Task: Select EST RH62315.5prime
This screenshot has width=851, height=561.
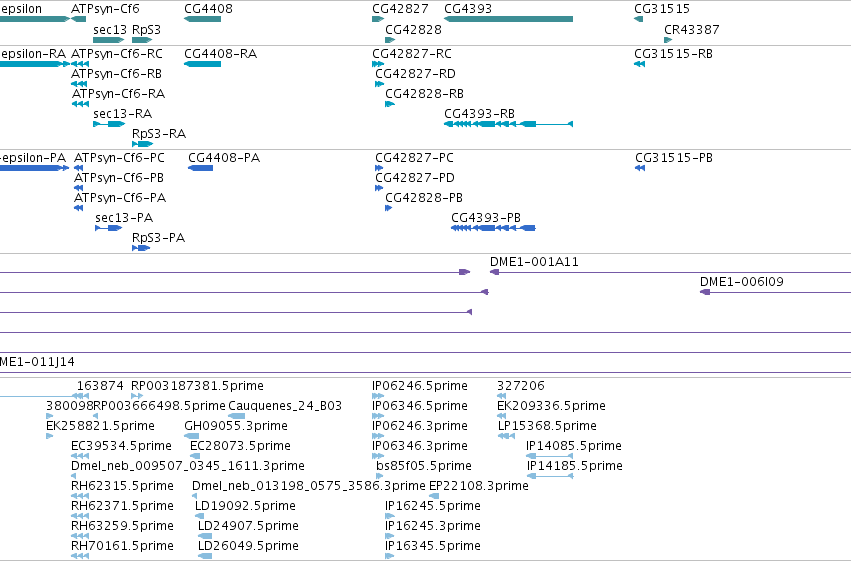Action: [x=123, y=486]
